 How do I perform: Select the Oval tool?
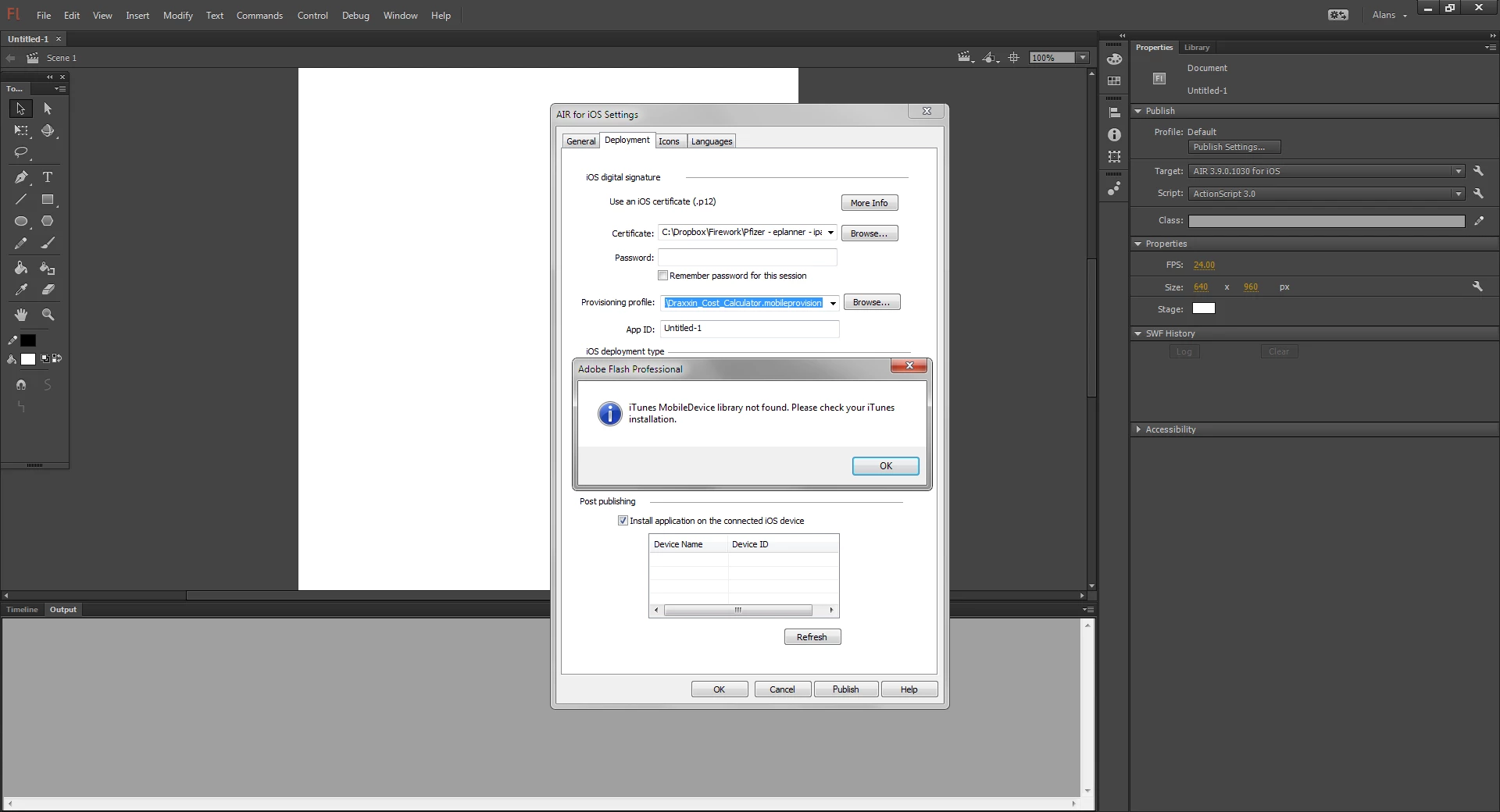21,221
